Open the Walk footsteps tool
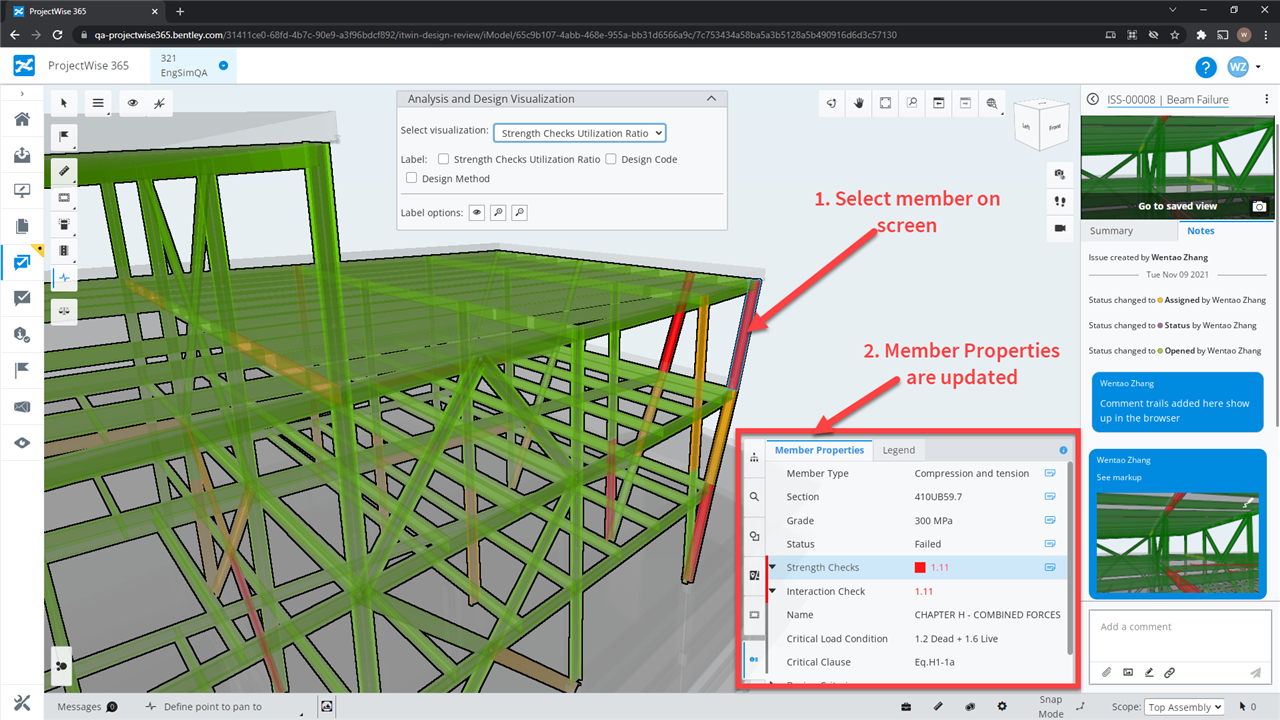 click(1059, 201)
